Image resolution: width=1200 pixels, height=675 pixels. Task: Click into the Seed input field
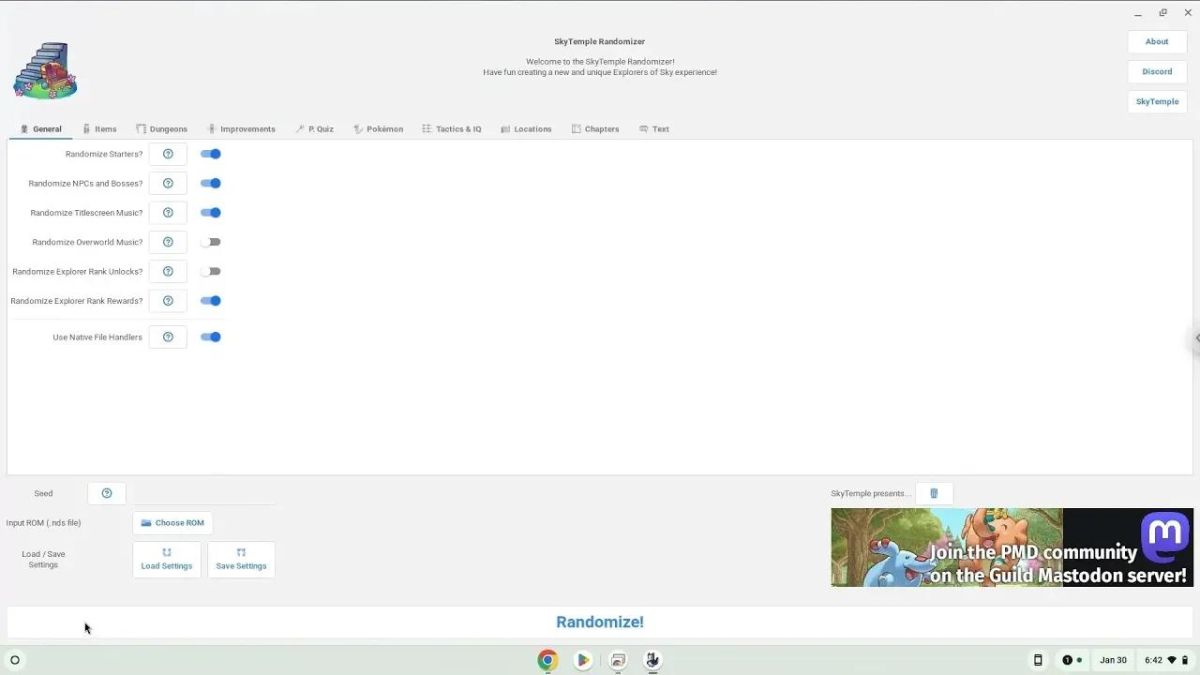click(x=204, y=493)
